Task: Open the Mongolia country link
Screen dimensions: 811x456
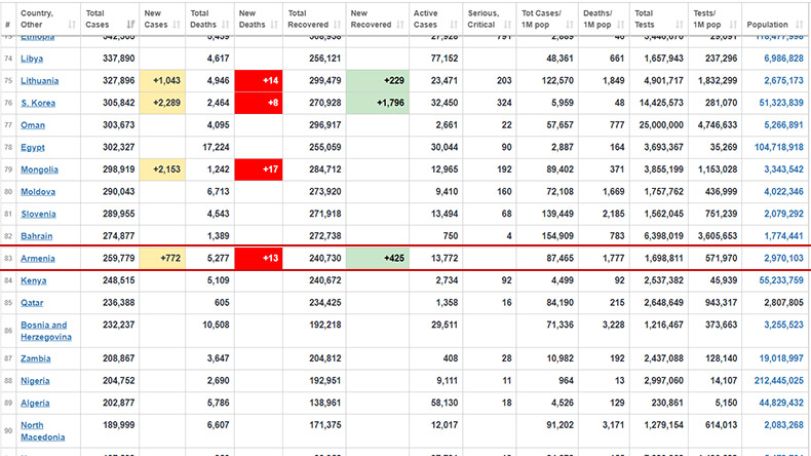Action: pos(39,170)
